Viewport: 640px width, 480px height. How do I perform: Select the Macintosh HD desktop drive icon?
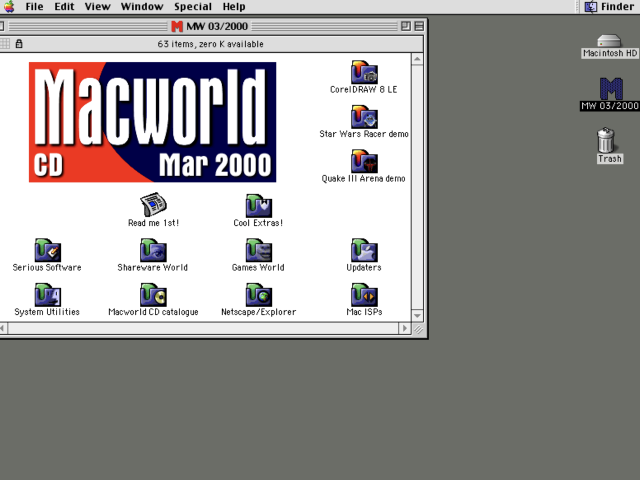pyautogui.click(x=609, y=41)
